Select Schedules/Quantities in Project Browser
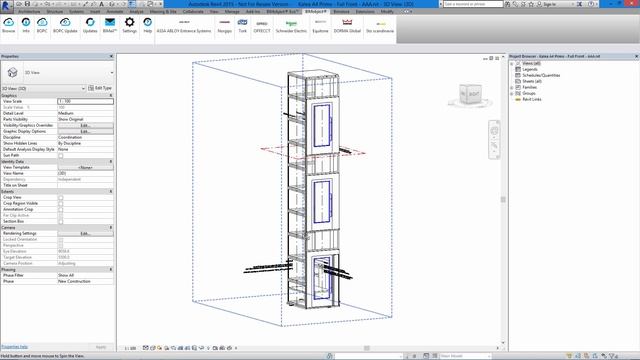The height and width of the screenshot is (360, 640). 541,76
